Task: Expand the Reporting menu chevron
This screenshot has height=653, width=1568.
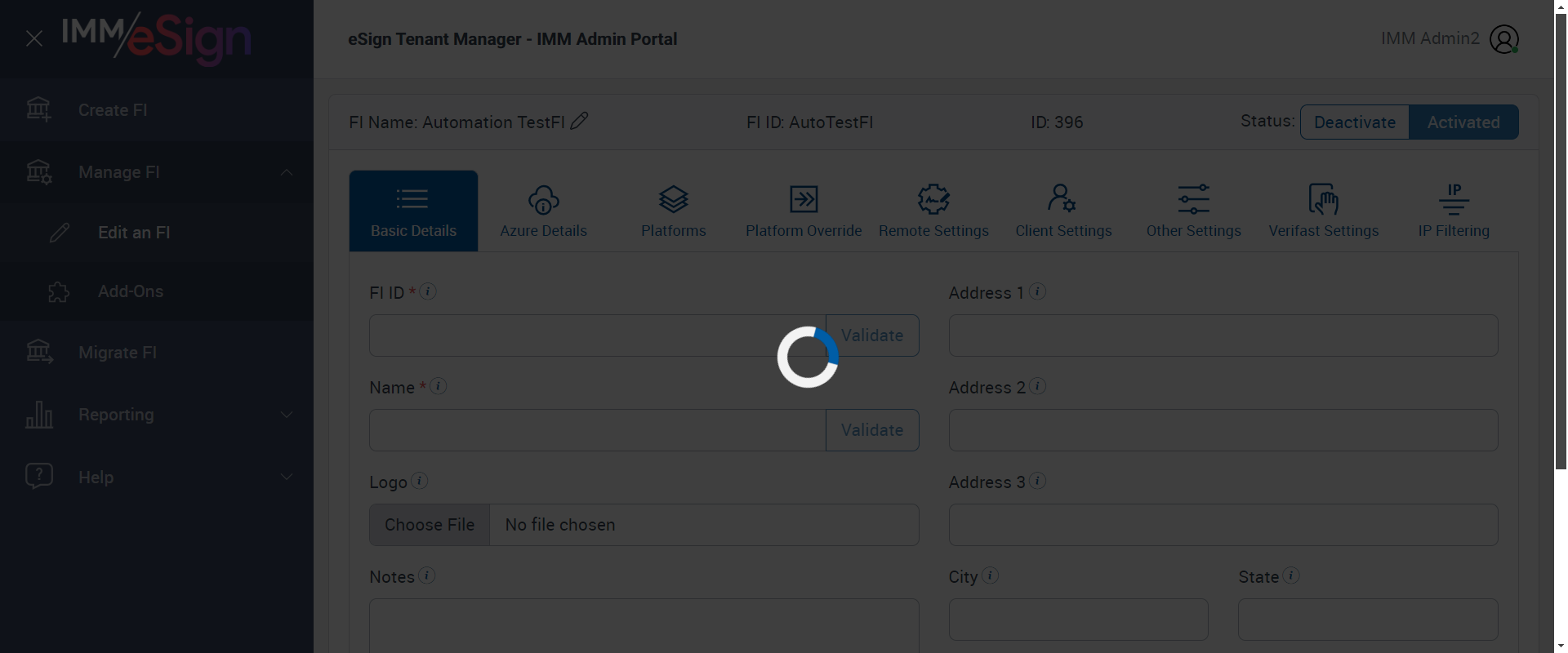Action: [287, 415]
